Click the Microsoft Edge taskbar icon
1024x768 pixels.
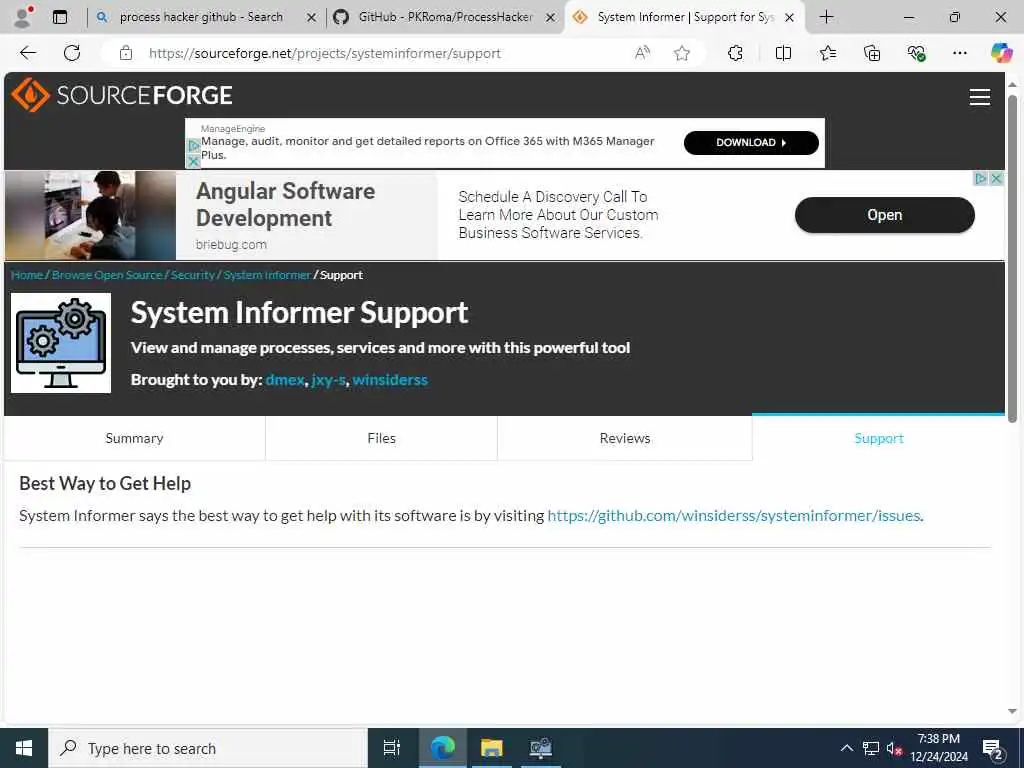coord(442,748)
